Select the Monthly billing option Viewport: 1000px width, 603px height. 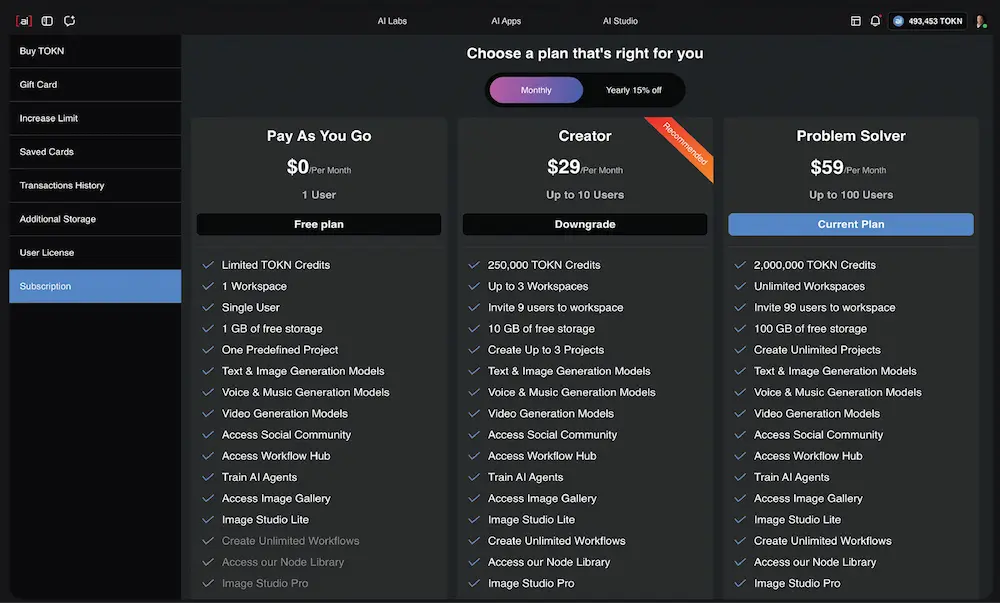pos(536,90)
